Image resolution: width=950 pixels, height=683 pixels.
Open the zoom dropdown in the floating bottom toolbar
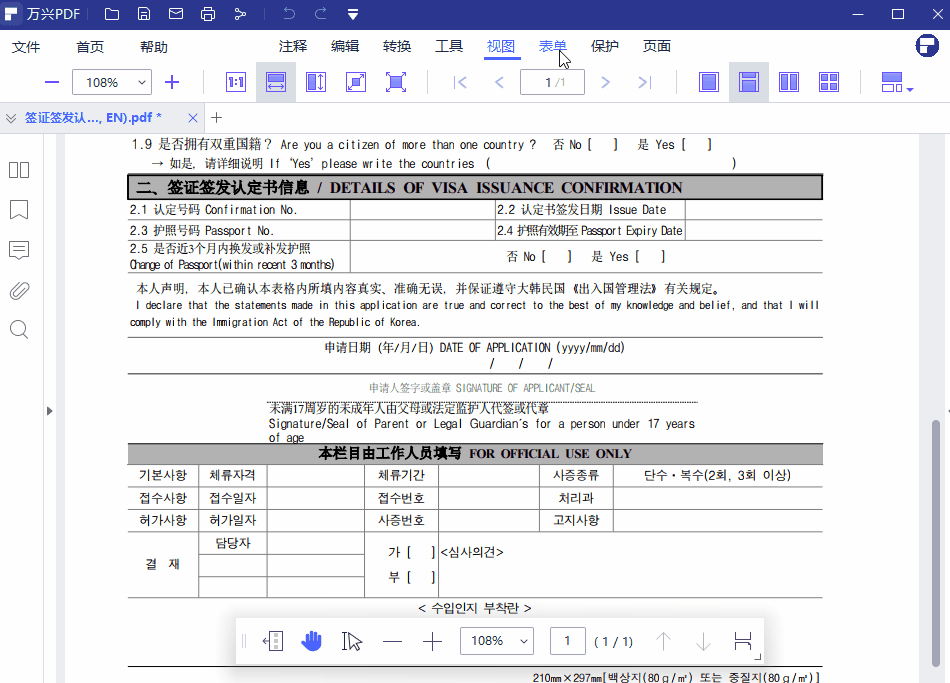pyautogui.click(x=497, y=640)
